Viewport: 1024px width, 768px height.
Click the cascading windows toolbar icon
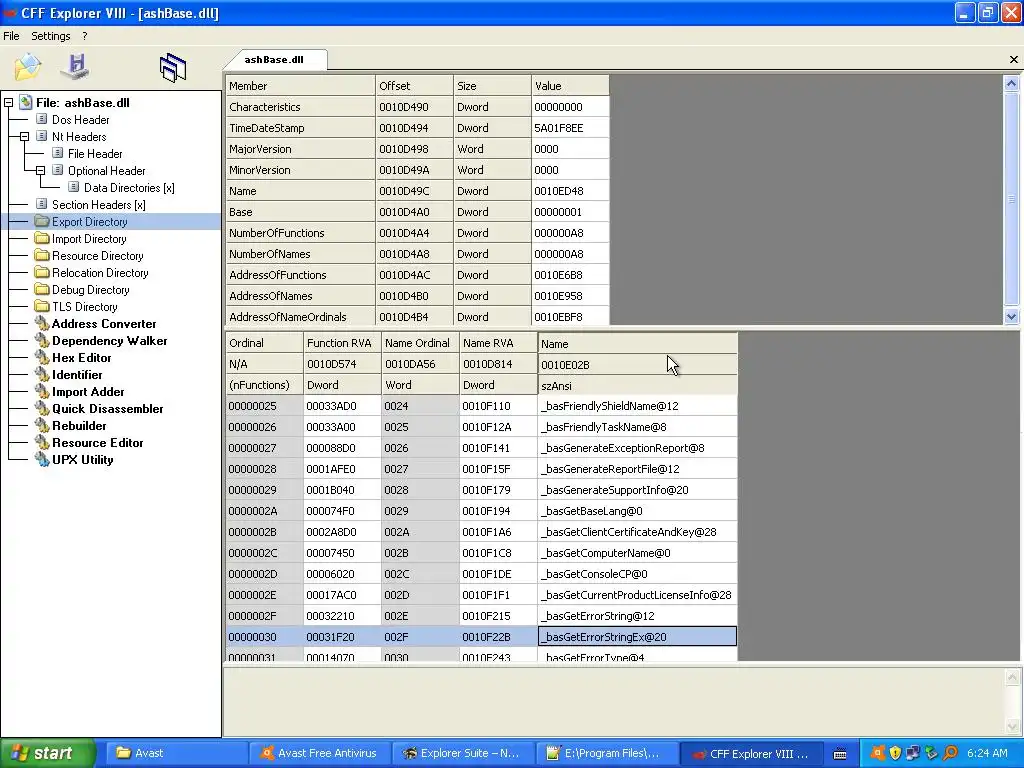coord(172,67)
